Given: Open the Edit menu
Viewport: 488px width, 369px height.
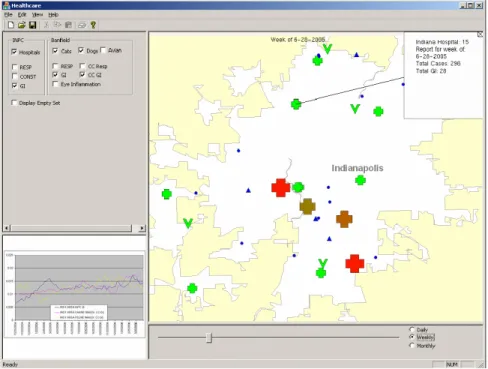Looking at the screenshot, I should (x=22, y=15).
